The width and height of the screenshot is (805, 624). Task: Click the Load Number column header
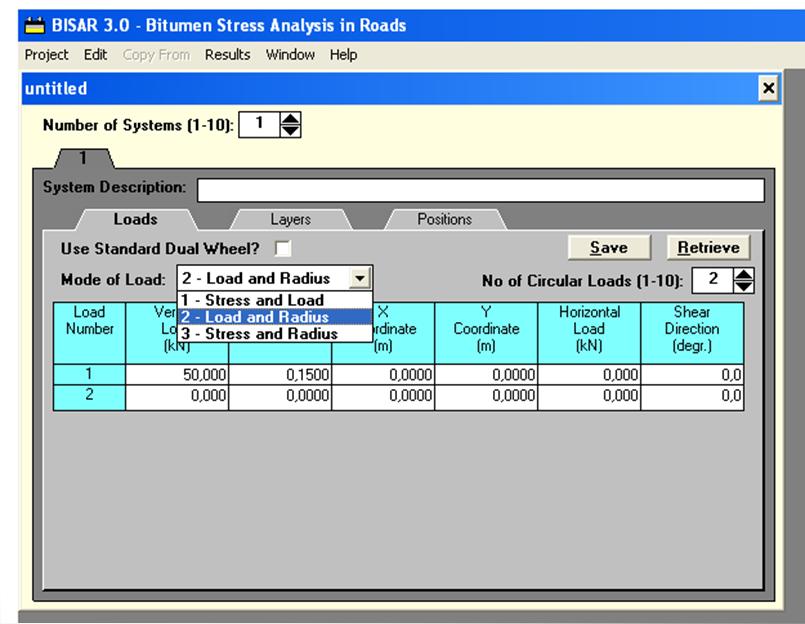[89, 333]
